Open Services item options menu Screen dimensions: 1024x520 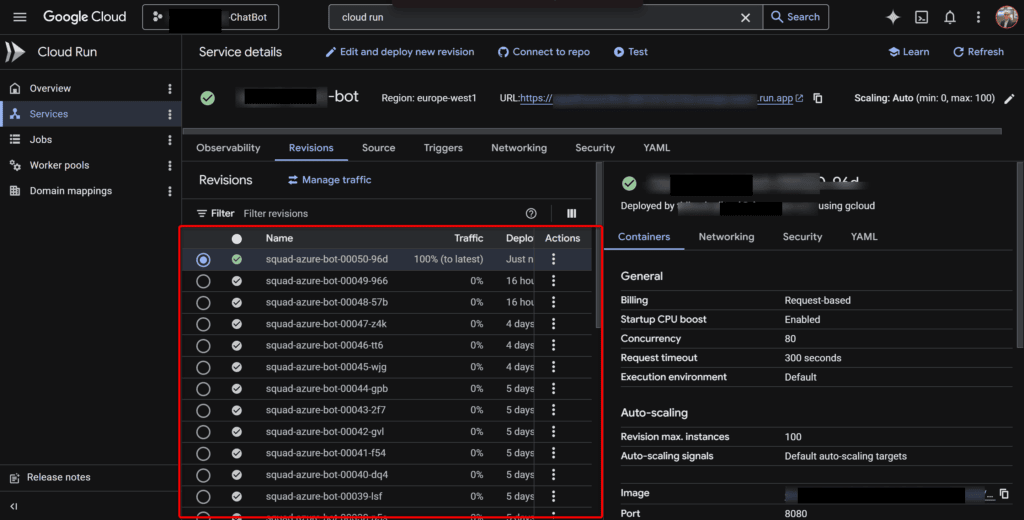click(x=170, y=114)
